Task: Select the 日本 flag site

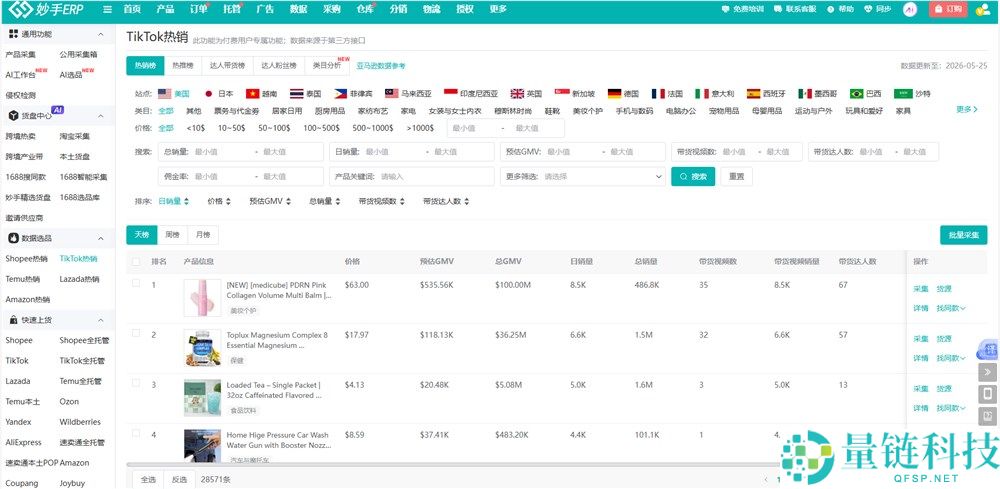Action: [208, 94]
